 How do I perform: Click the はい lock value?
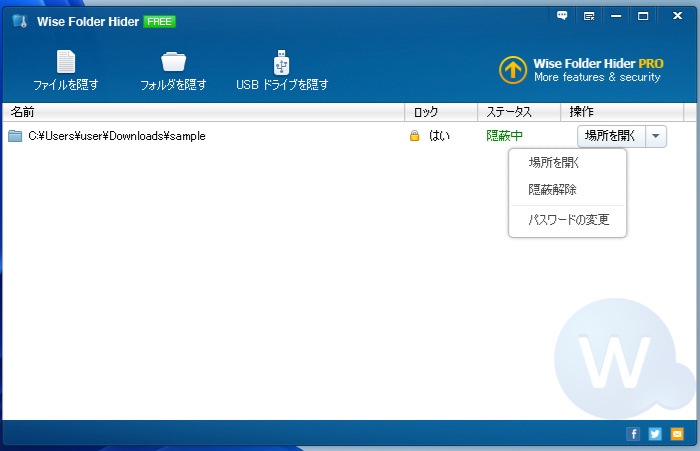point(439,136)
